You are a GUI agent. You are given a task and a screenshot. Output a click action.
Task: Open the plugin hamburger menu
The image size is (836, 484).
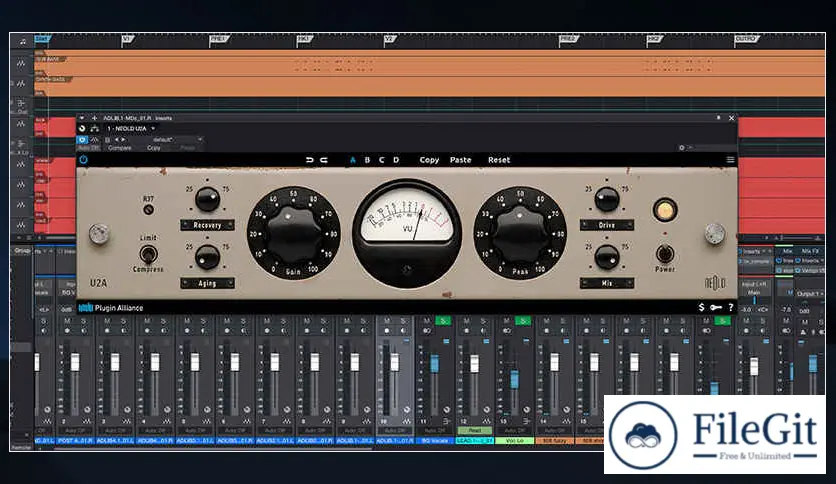[730, 159]
